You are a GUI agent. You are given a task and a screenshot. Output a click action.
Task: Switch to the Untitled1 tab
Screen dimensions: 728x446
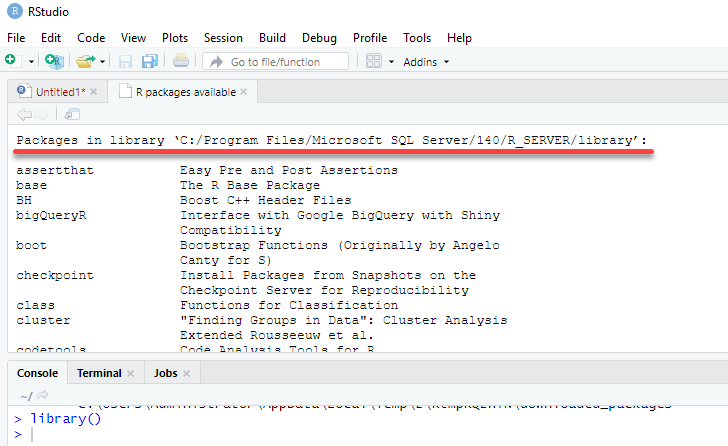click(x=60, y=92)
